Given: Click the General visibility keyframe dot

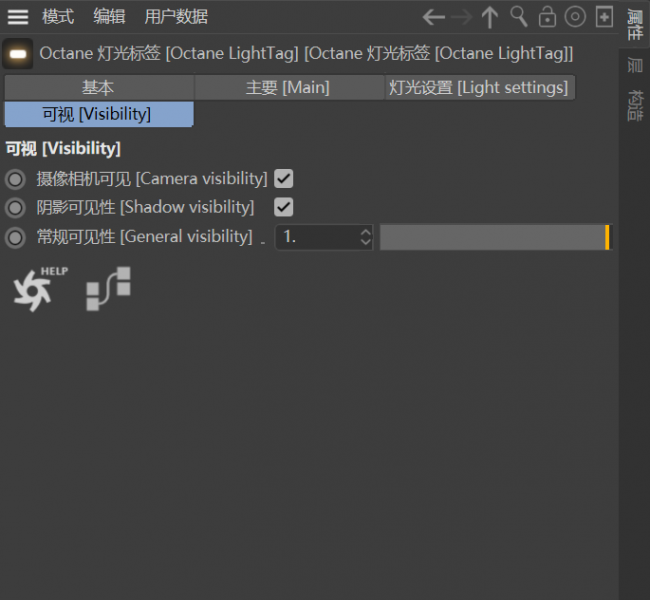Looking at the screenshot, I should [16, 238].
